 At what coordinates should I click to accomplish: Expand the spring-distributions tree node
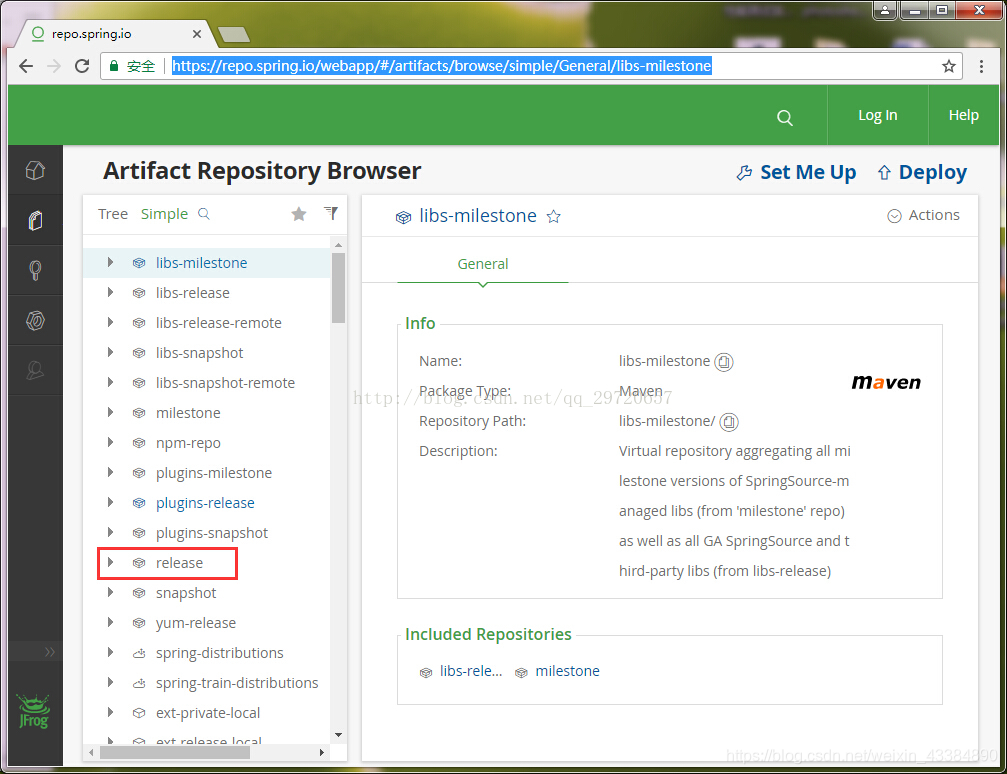[110, 653]
